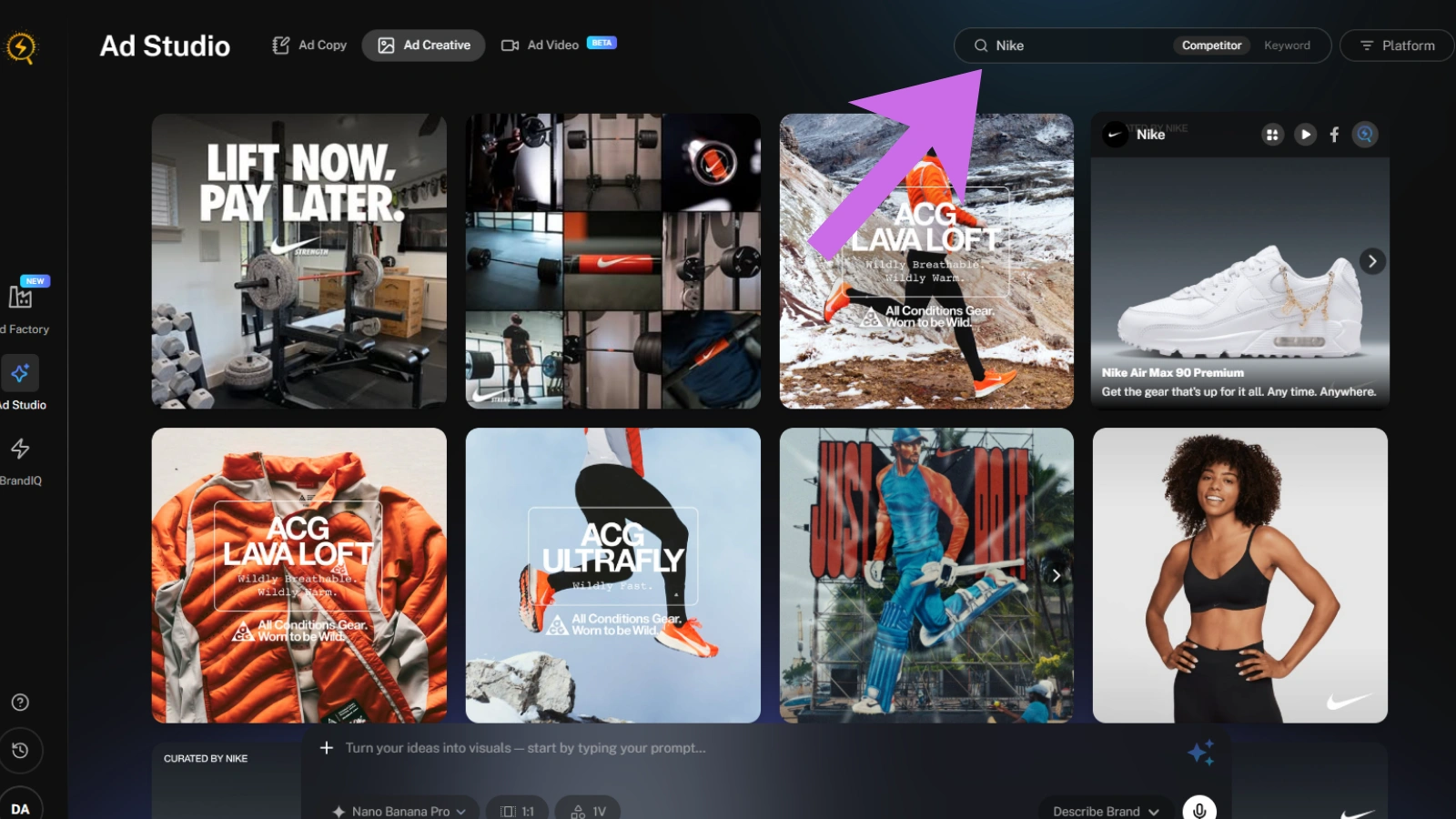Toggle the 1:1 aspect ratio option
Viewport: 1456px width, 819px height.
517,810
